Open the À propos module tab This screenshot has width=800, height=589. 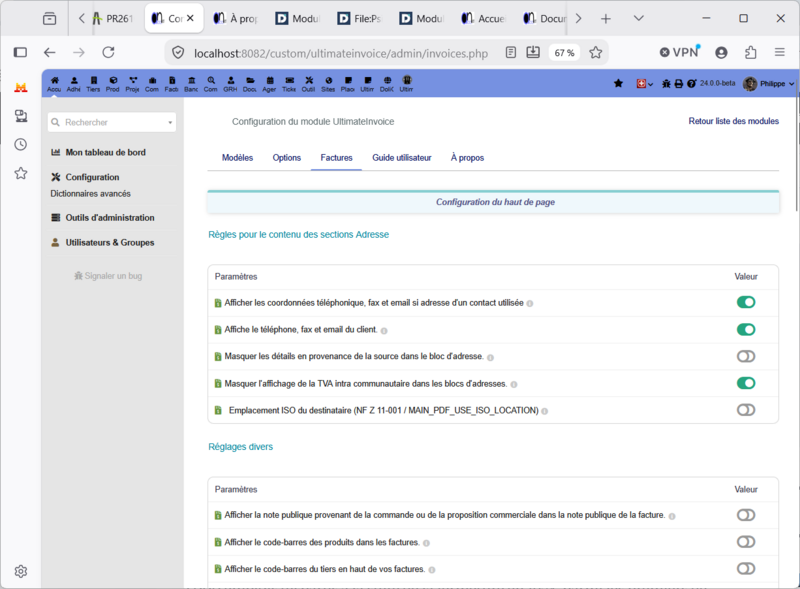(x=467, y=158)
